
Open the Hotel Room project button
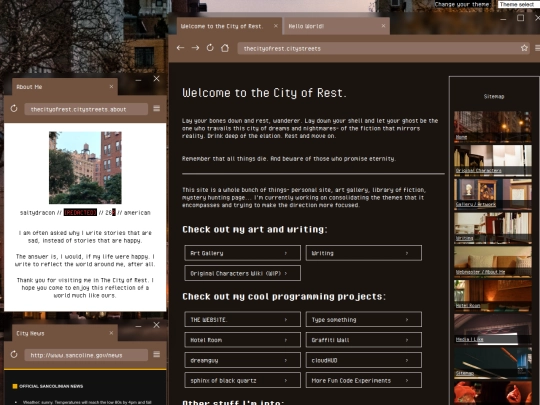tap(242, 340)
